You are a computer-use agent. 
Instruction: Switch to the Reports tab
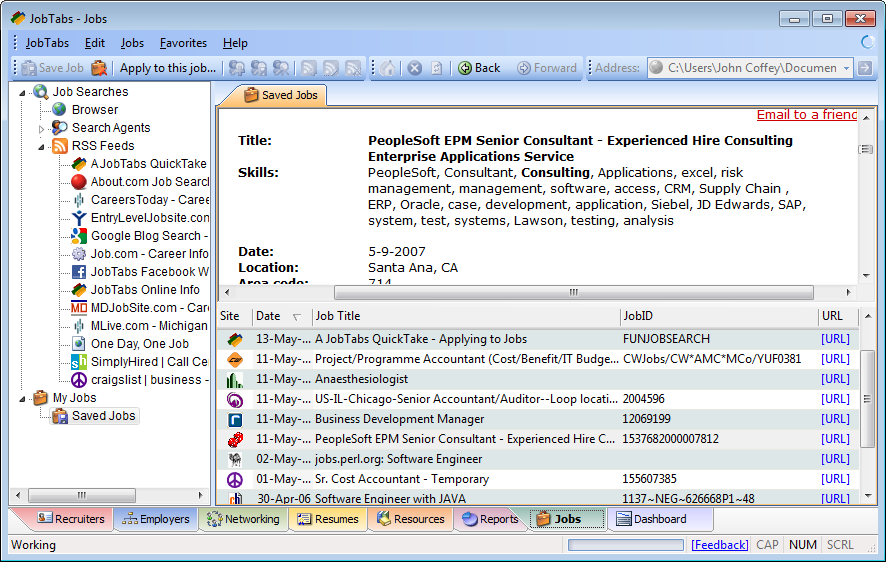pyautogui.click(x=490, y=519)
